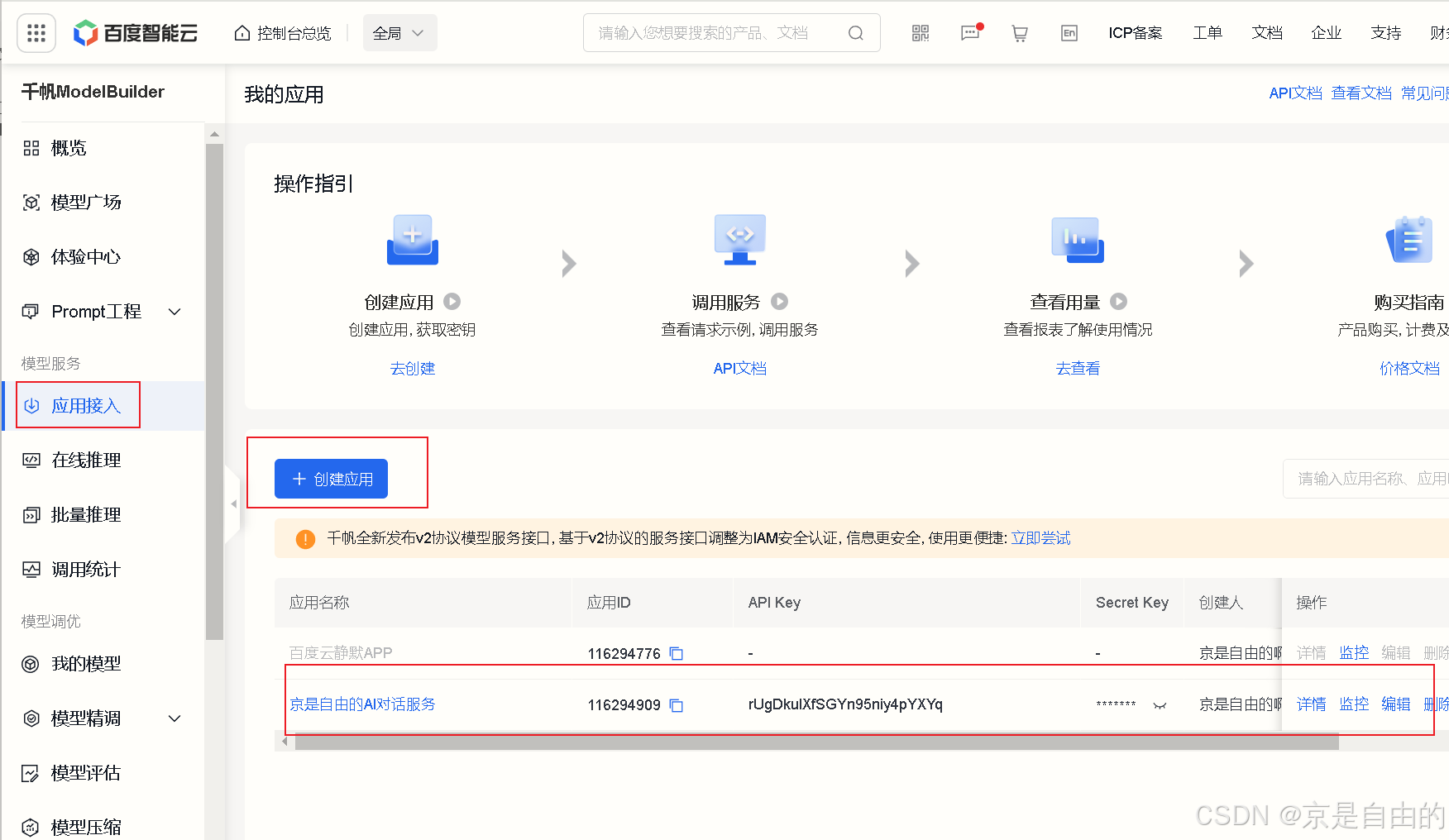Go to the console overview home
This screenshot has width=1449, height=840.
pos(283,33)
